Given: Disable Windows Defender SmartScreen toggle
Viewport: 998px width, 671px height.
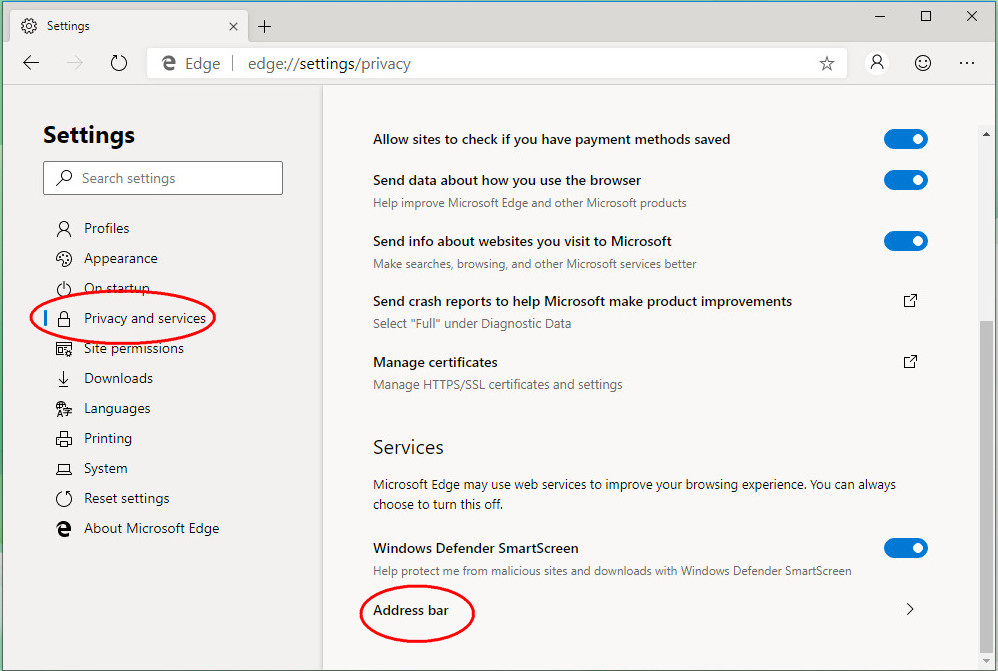Looking at the screenshot, I should tap(906, 548).
